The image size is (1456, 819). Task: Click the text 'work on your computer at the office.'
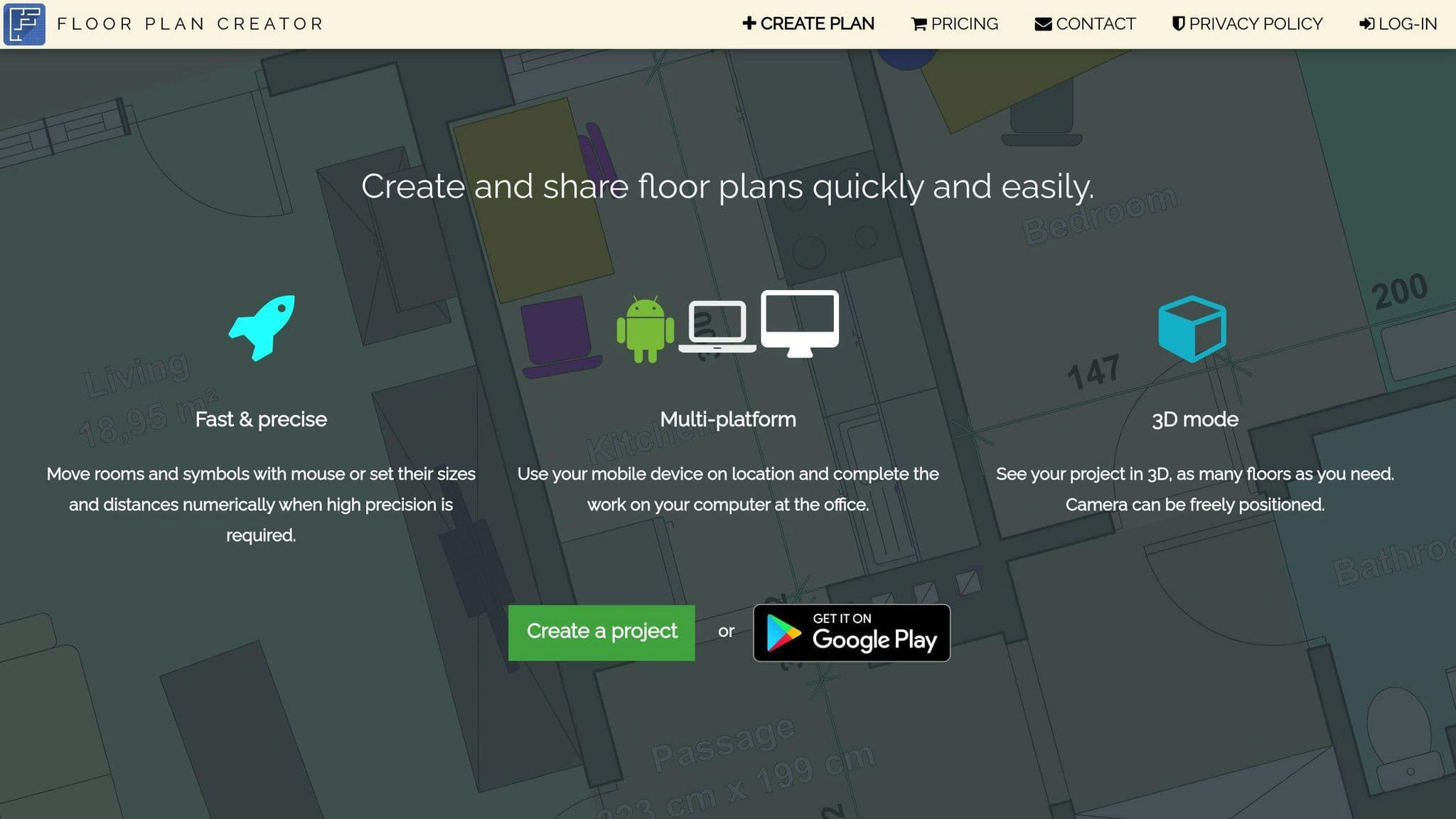coord(728,505)
